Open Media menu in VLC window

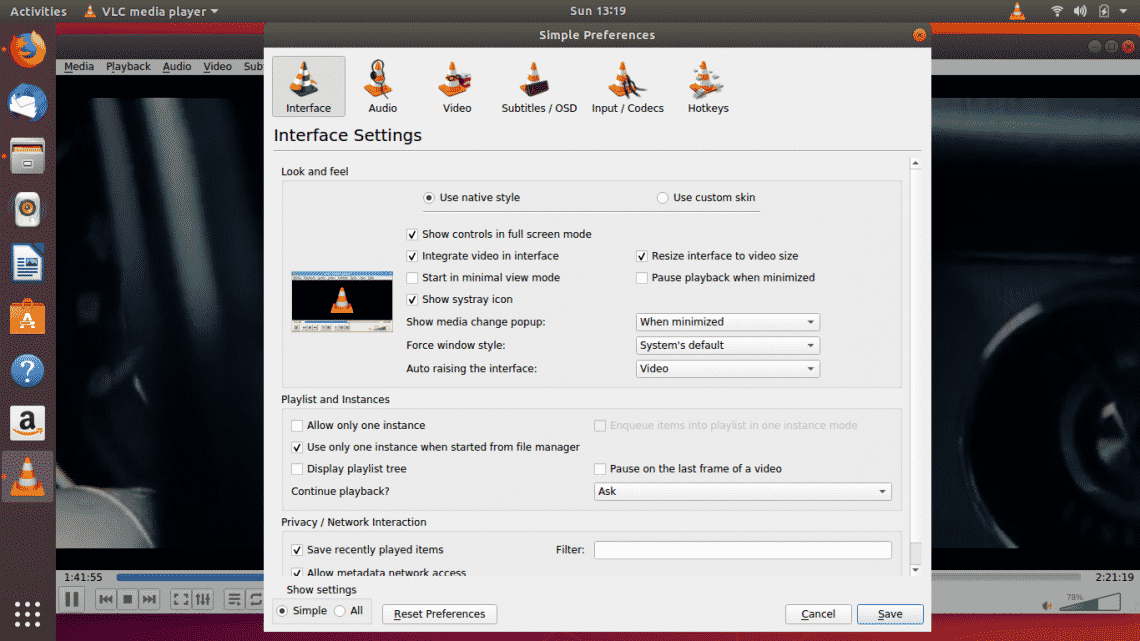pyautogui.click(x=79, y=66)
